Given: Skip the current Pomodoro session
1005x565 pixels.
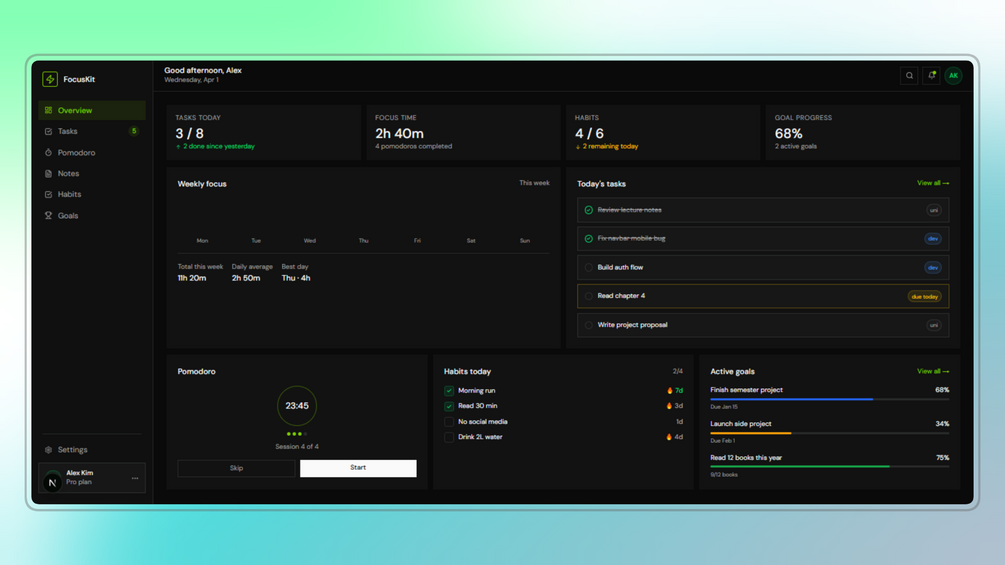Looking at the screenshot, I should click(236, 468).
